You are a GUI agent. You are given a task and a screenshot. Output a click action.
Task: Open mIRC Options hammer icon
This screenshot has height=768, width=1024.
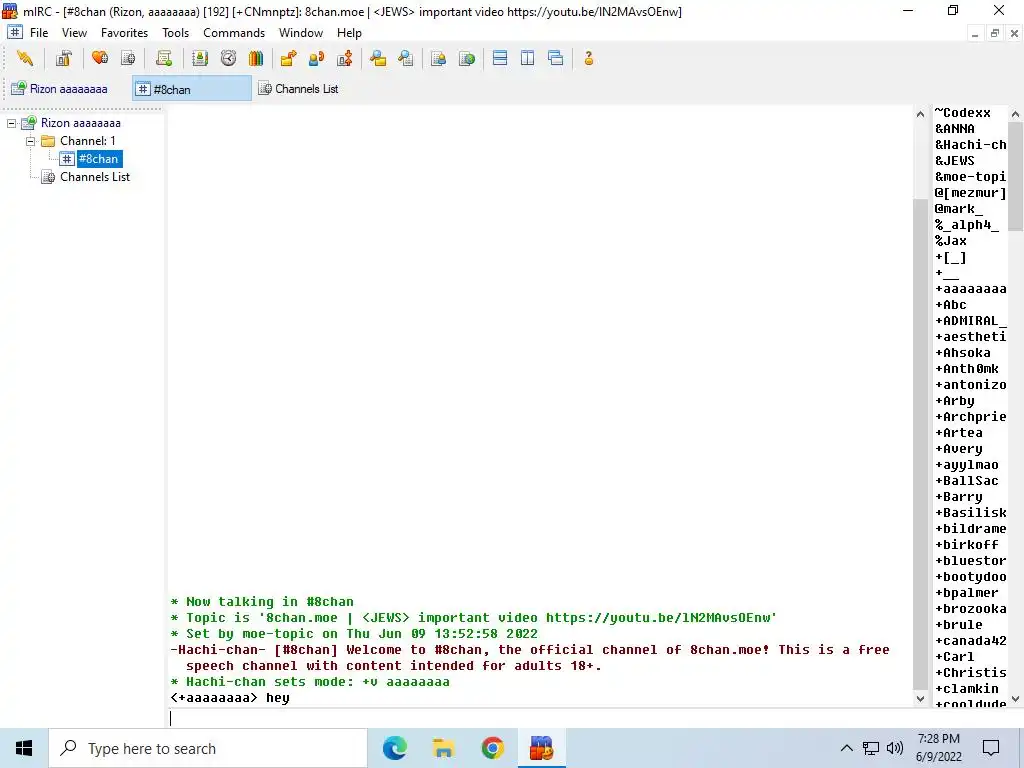pos(63,58)
